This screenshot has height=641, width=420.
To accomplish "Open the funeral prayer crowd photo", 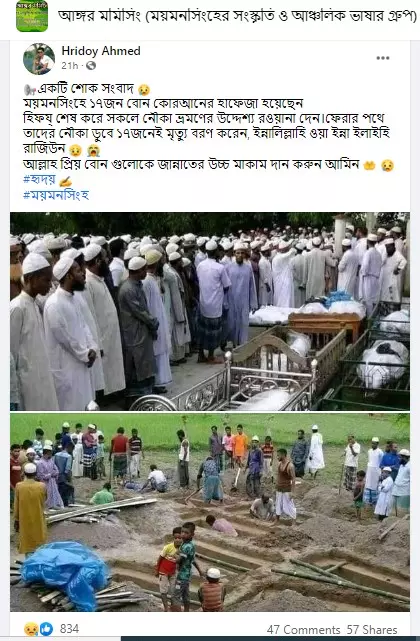I will (210, 311).
